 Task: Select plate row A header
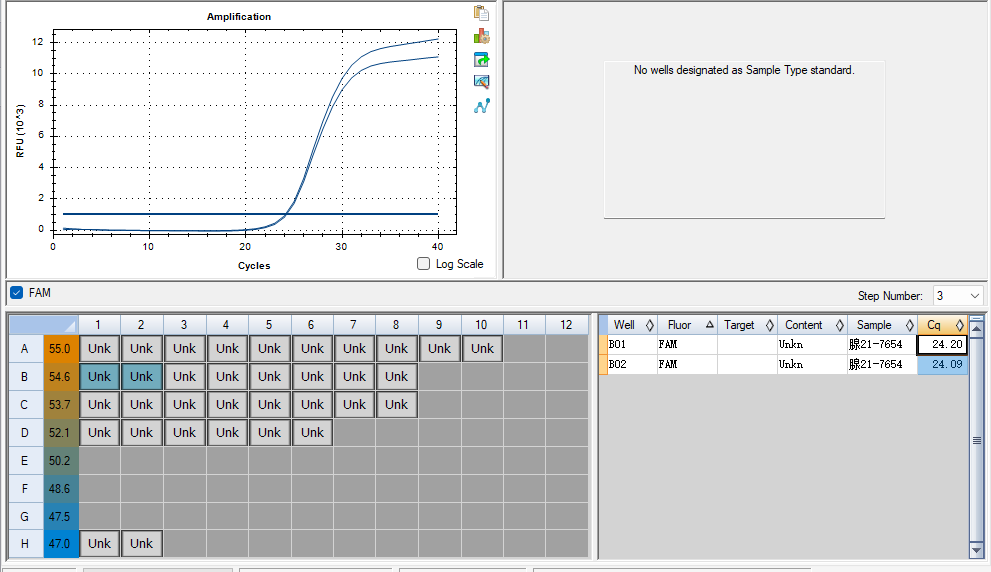[26, 348]
